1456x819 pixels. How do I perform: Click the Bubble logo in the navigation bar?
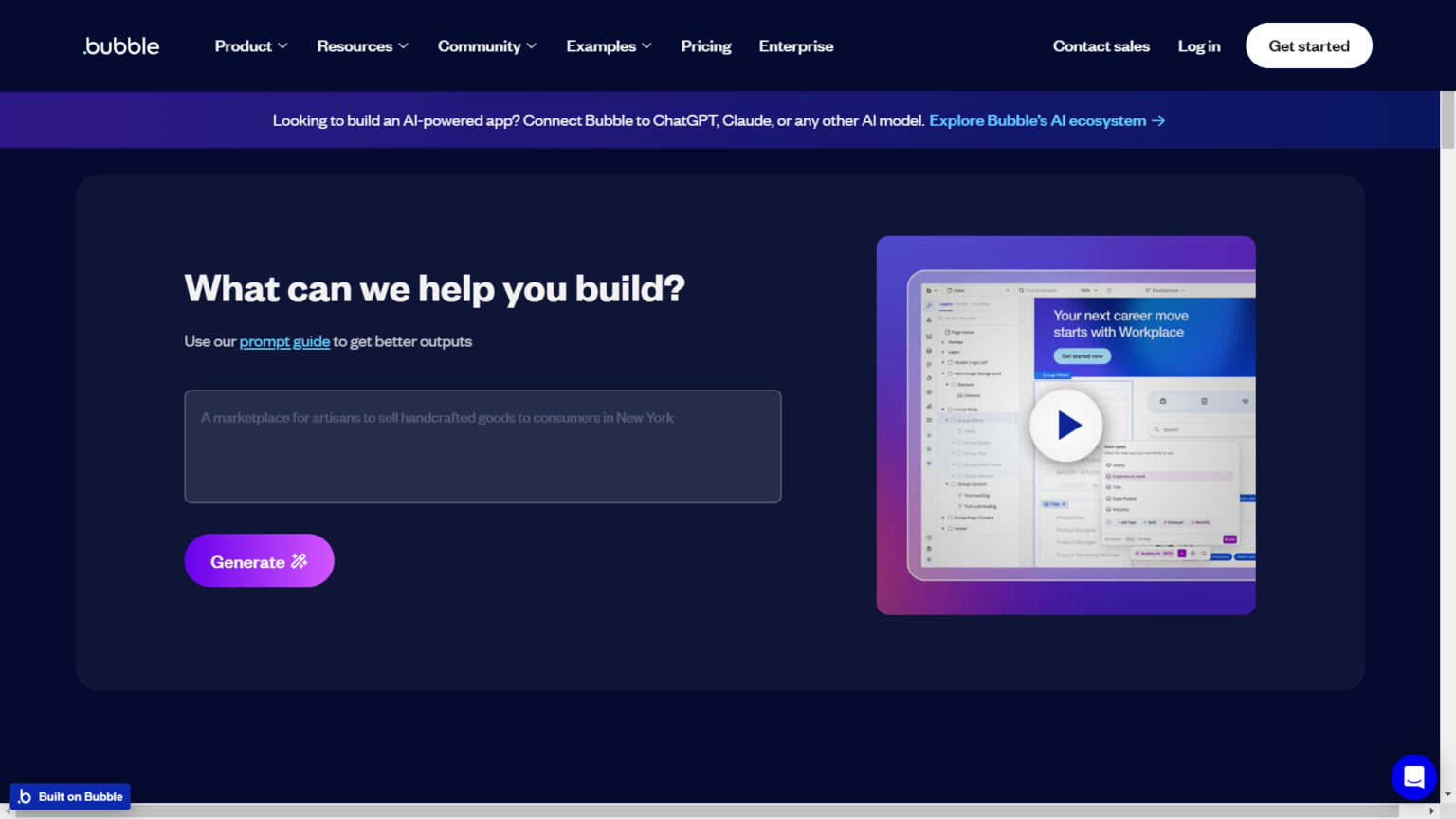coord(120,45)
